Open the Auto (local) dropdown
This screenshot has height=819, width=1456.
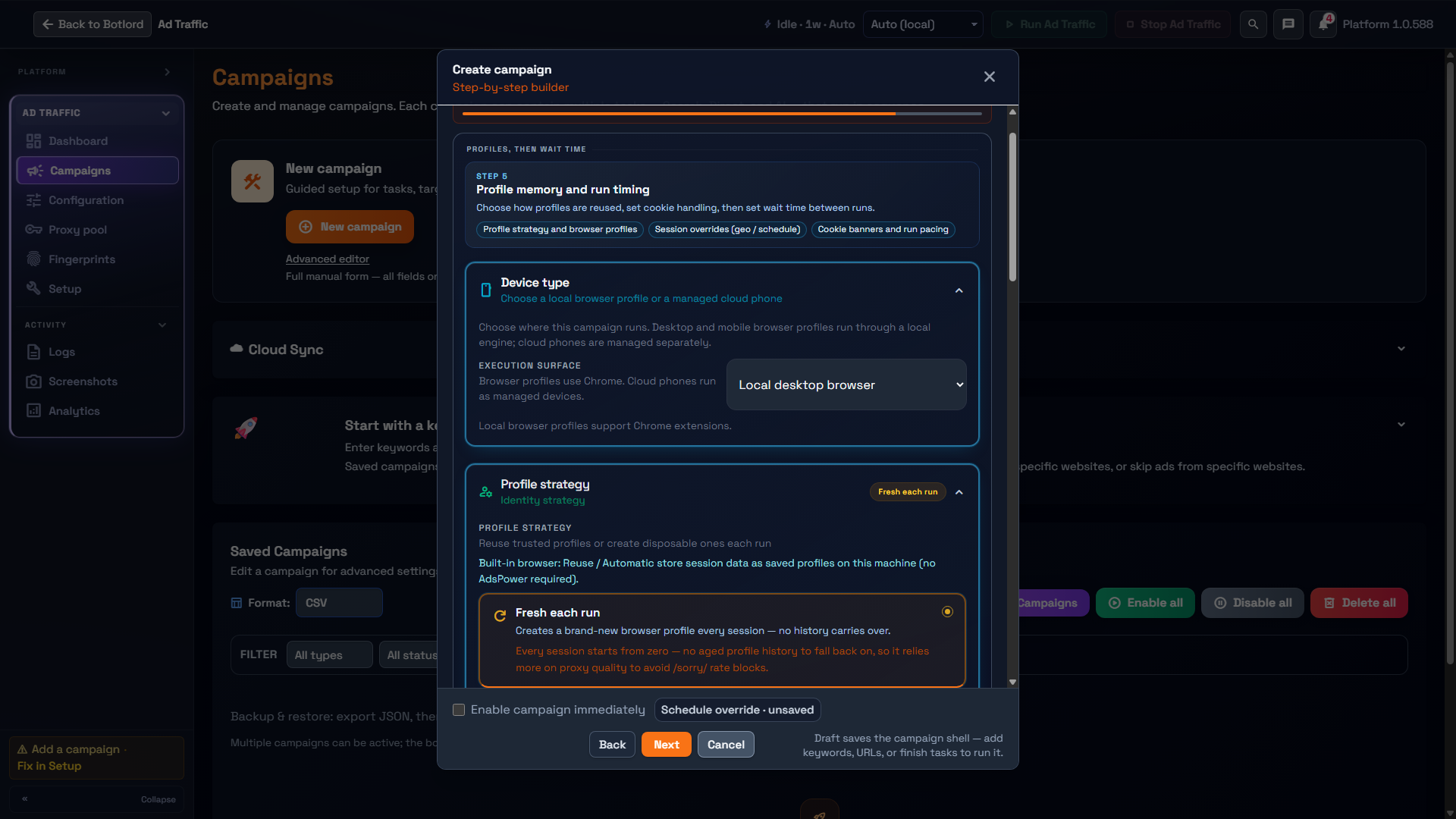pyautogui.click(x=923, y=24)
